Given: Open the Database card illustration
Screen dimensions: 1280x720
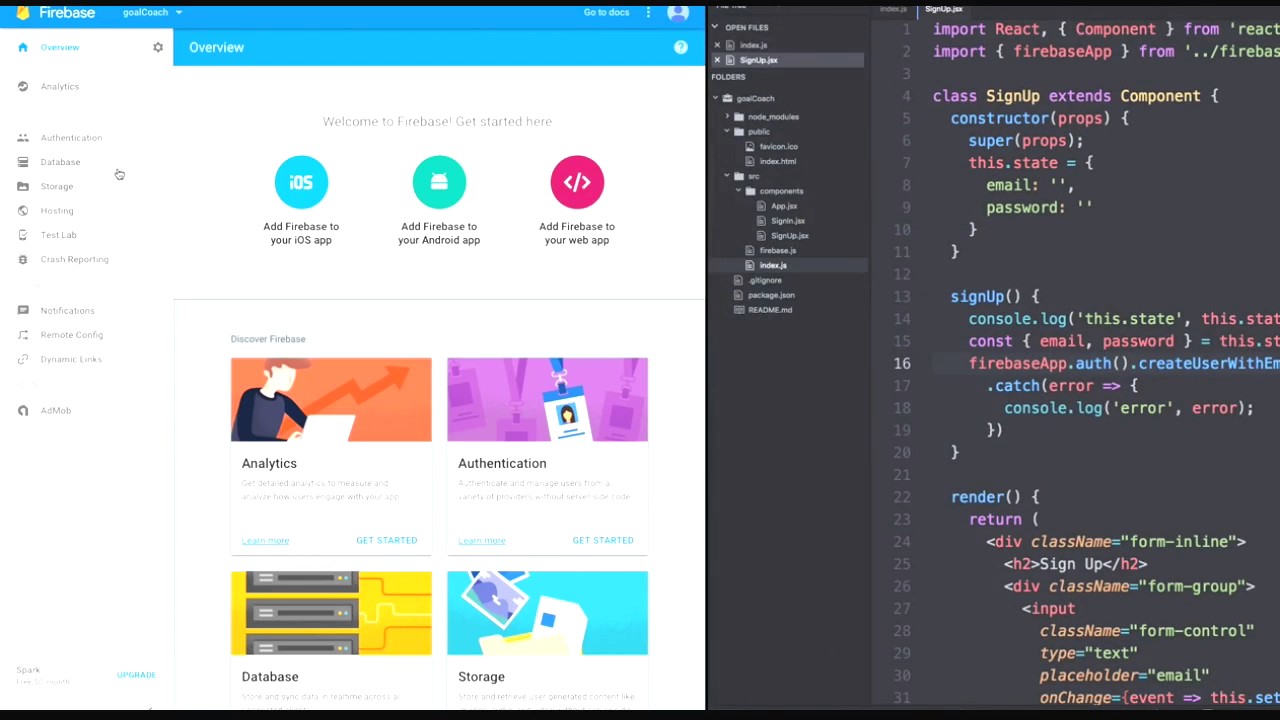Looking at the screenshot, I should point(331,613).
